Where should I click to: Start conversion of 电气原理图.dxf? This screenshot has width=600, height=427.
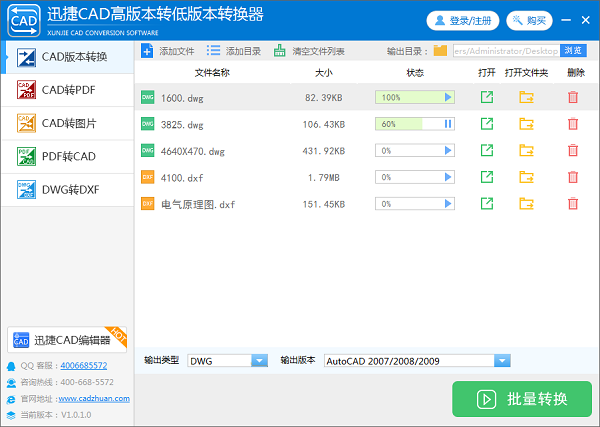[448, 204]
